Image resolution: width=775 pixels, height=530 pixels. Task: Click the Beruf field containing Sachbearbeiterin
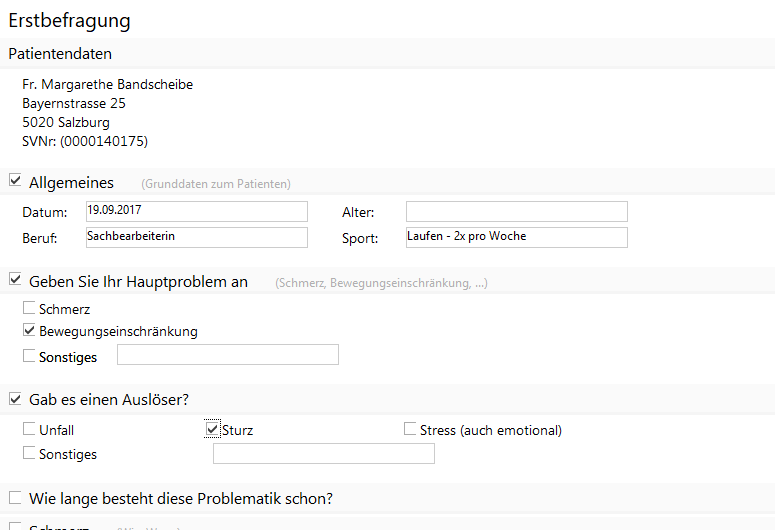pyautogui.click(x=196, y=237)
